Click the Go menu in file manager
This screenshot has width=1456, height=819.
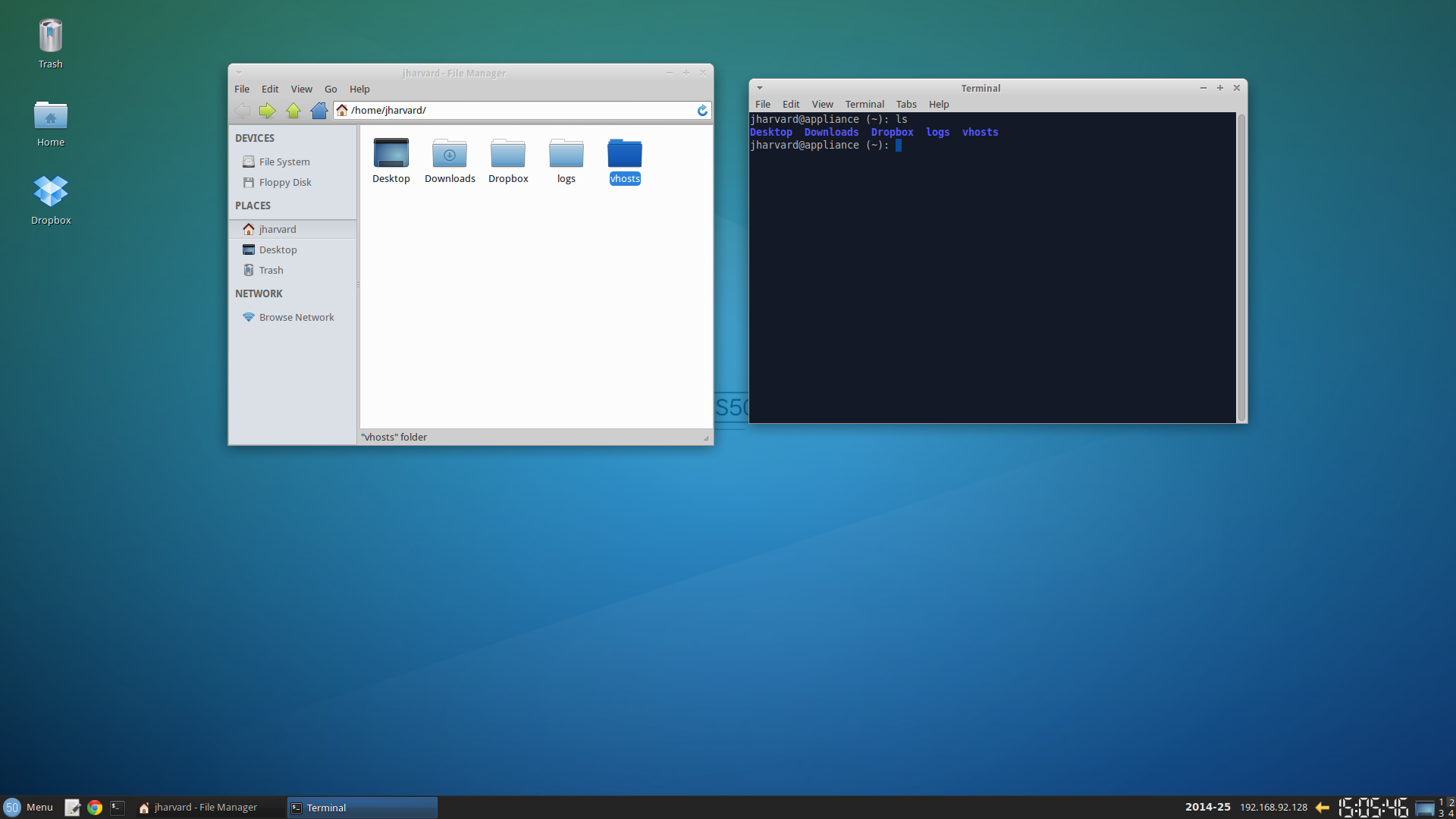tap(331, 89)
